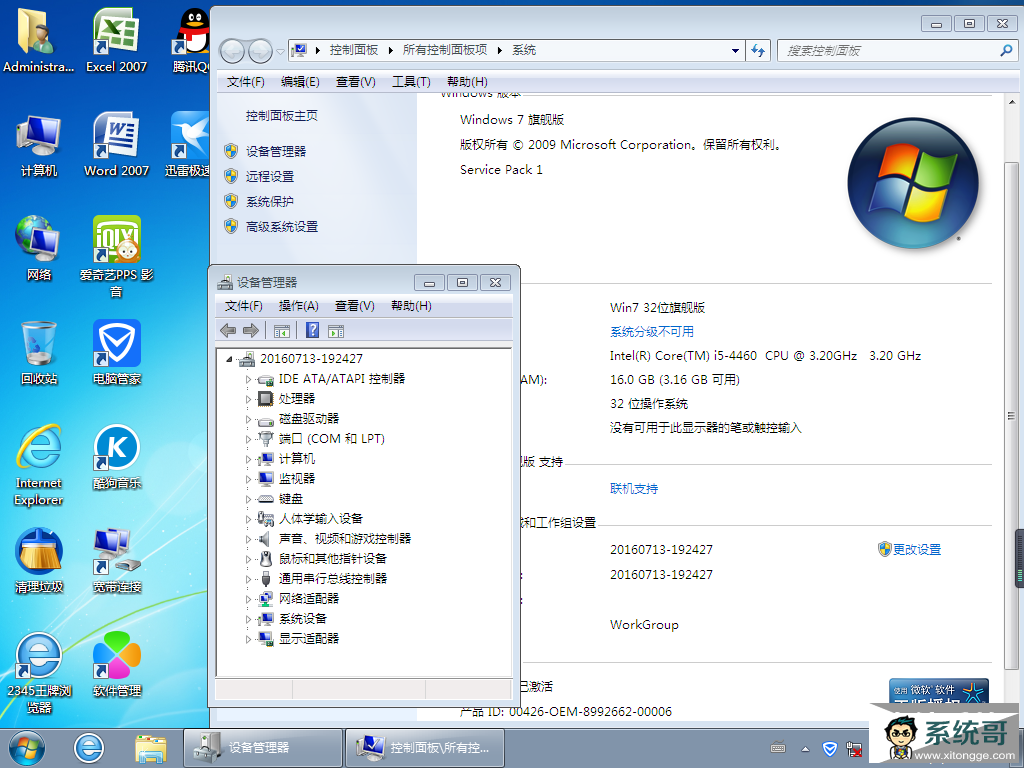Click 控制面板主页 link
1024x768 pixels.
tap(281, 116)
